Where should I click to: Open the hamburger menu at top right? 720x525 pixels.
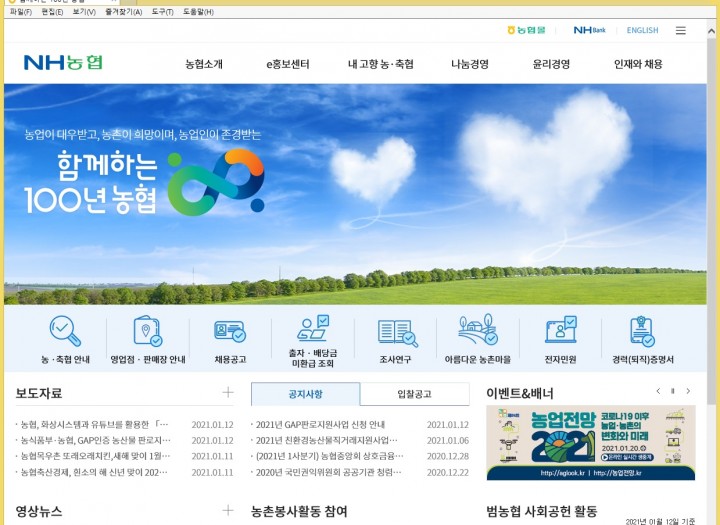tap(681, 30)
